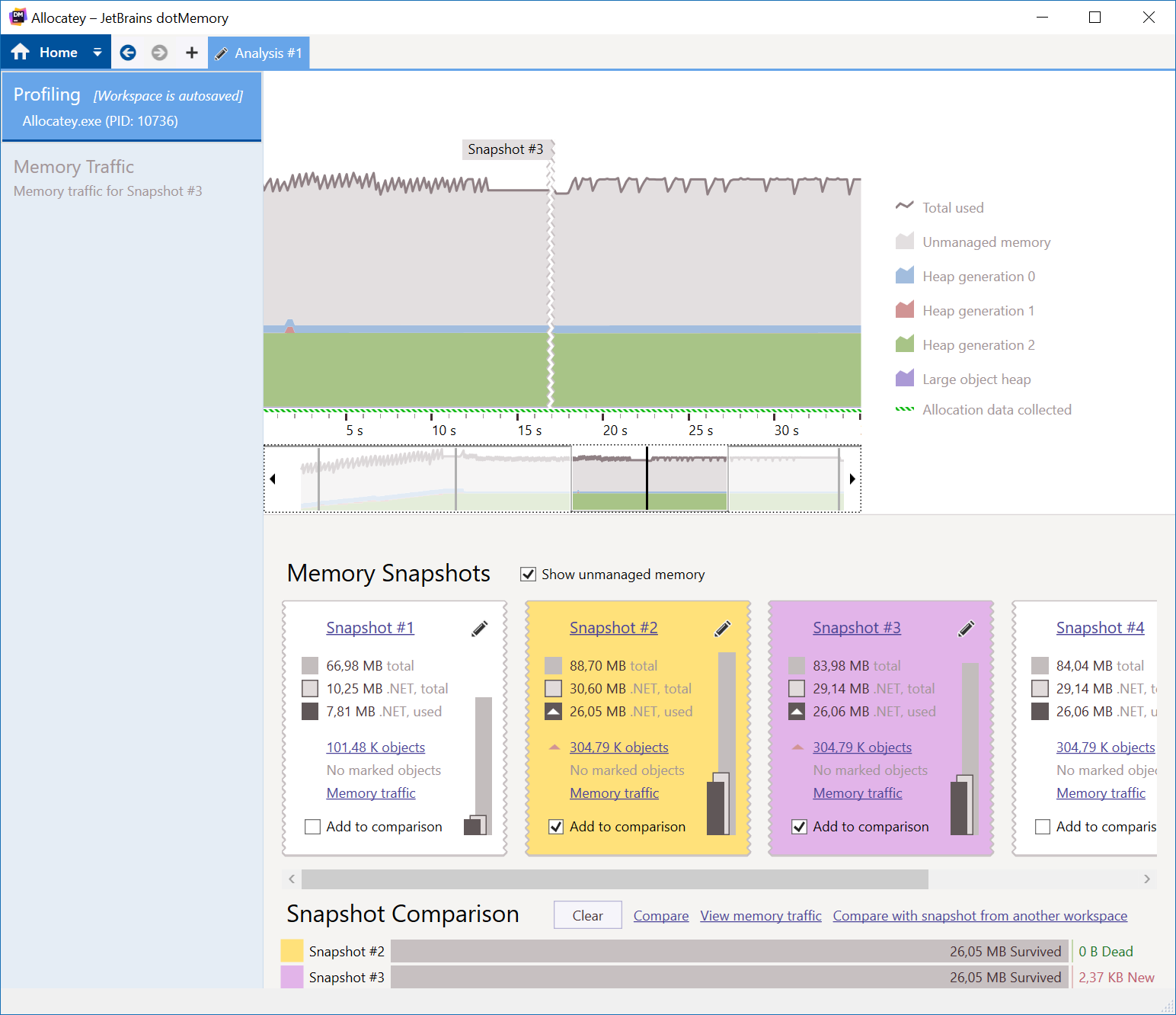Open the Home dropdown arrow
Screen dimensions: 1176x1015
click(x=97, y=53)
